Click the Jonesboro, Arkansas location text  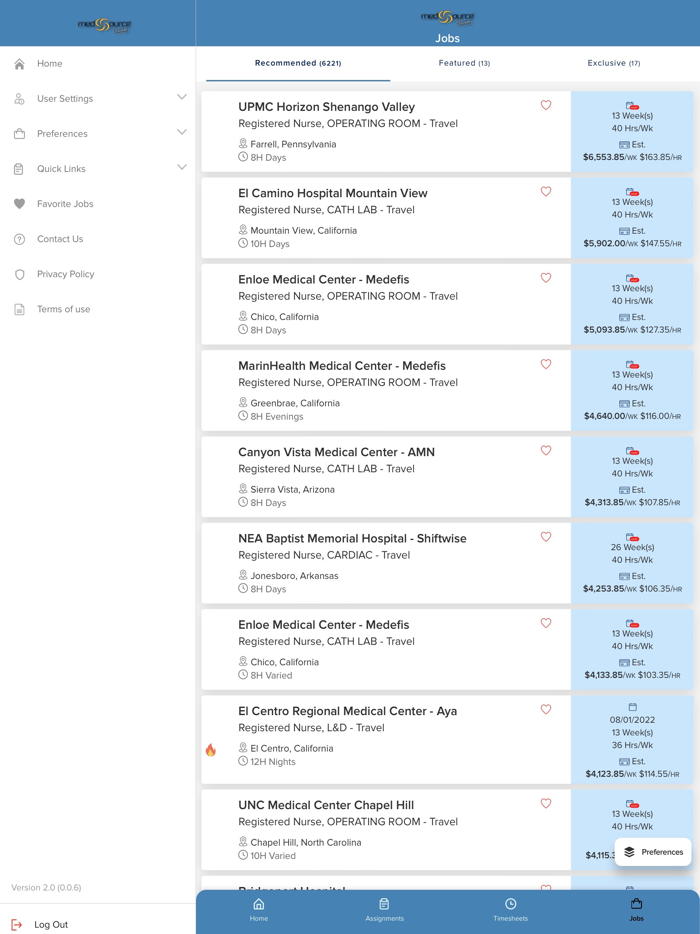[x=294, y=576]
